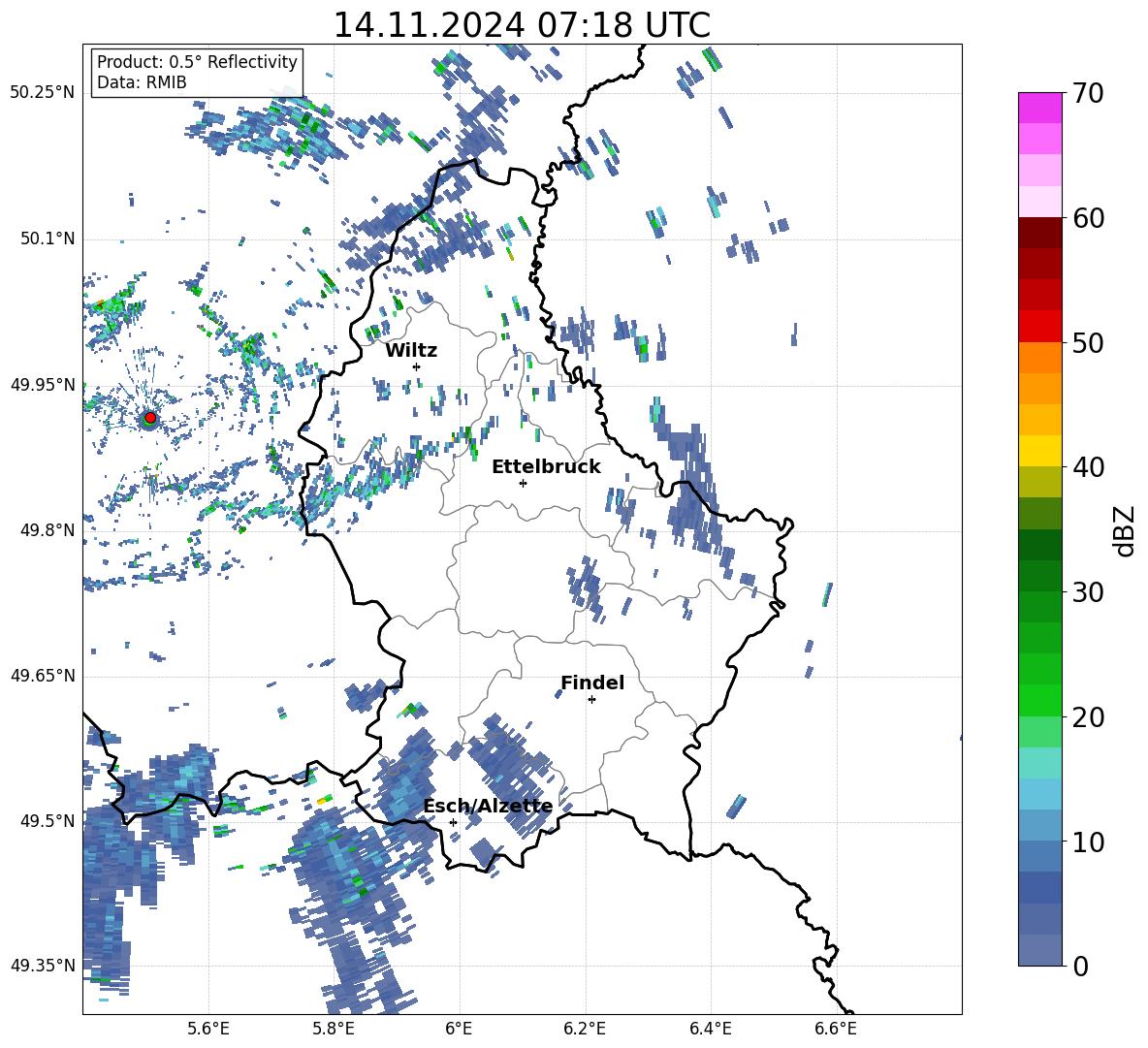
Task: Click the Findel cross marker
Action: pos(591,700)
